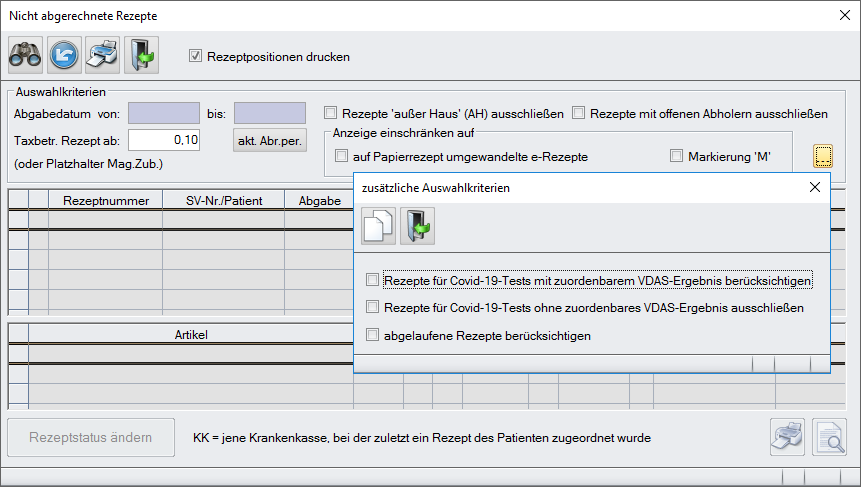Toggle the Rezeptpositionen drucken checkbox
Viewport: 861px width, 487px height.
click(196, 56)
